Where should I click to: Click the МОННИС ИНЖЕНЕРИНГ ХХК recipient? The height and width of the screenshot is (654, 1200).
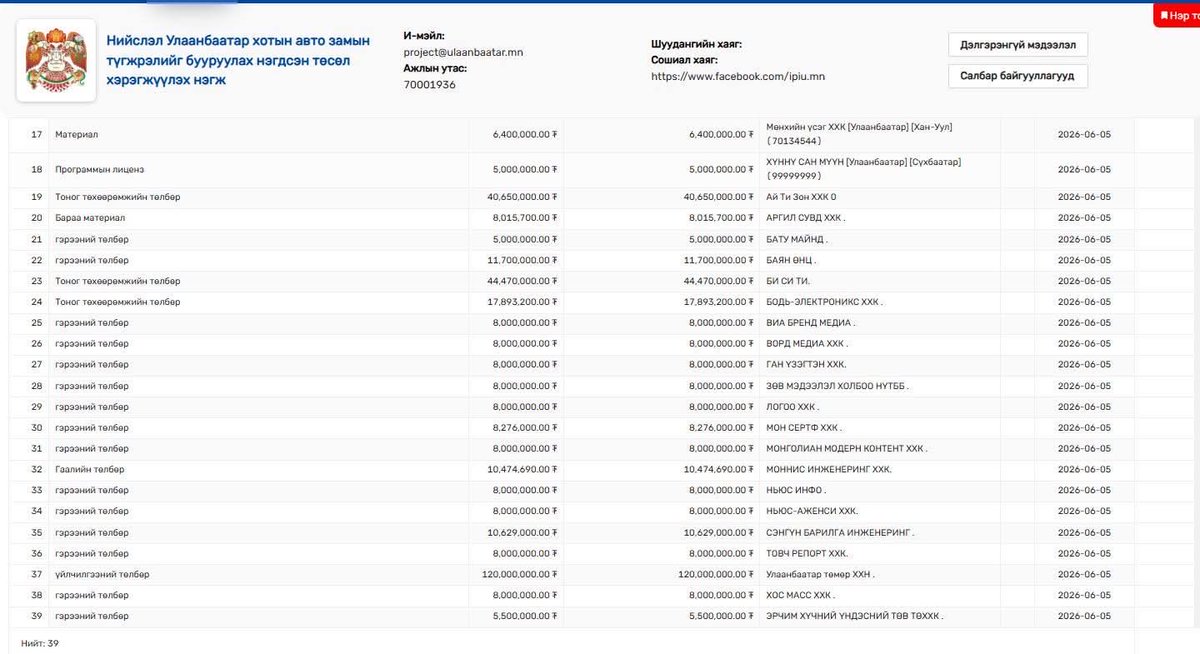[828, 469]
